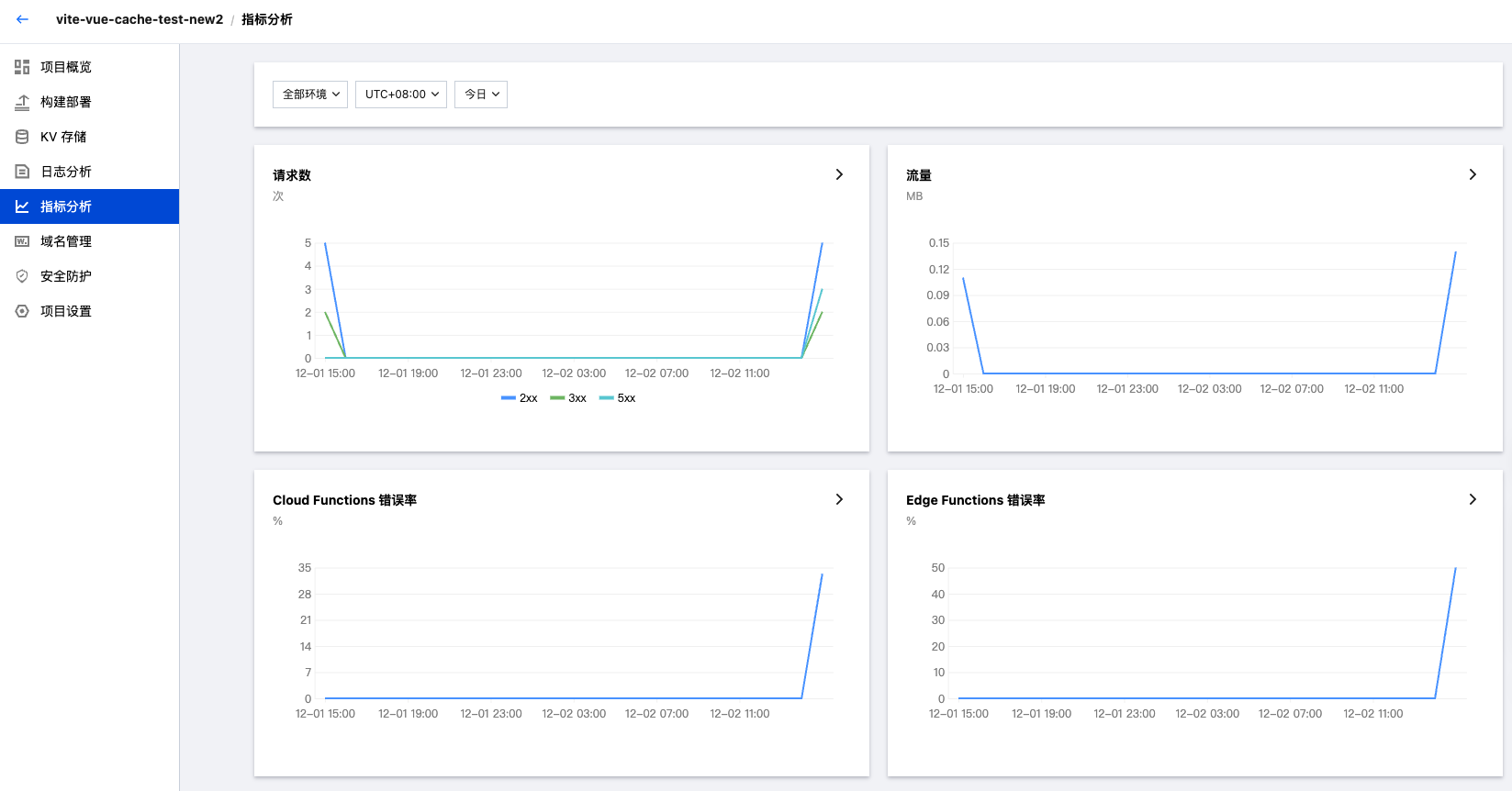The width and height of the screenshot is (1512, 791).
Task: Expand the 请求数 chart details arrow
Action: coord(839,174)
